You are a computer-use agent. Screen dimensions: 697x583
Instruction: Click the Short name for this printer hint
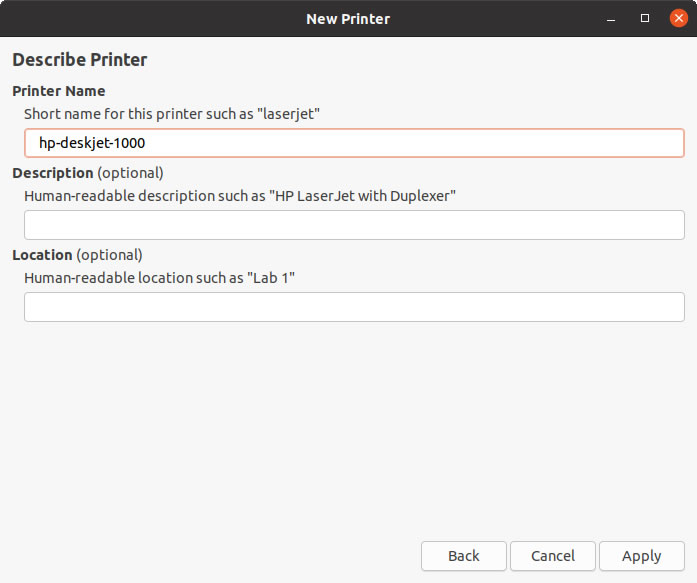coord(172,114)
